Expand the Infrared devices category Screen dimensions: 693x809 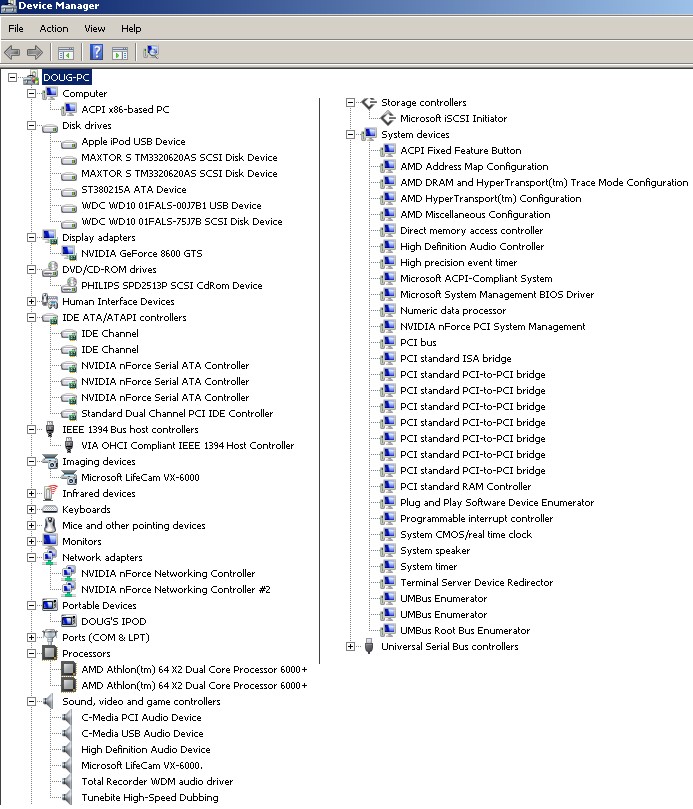[x=31, y=493]
